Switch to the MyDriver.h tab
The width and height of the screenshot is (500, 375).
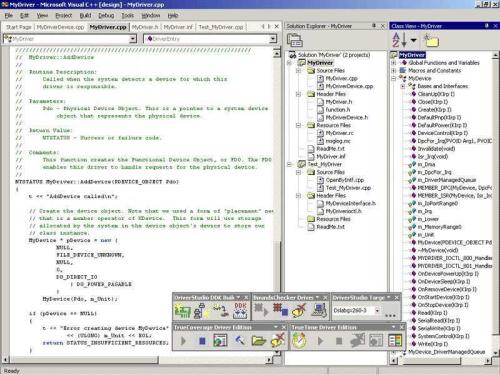click(145, 27)
